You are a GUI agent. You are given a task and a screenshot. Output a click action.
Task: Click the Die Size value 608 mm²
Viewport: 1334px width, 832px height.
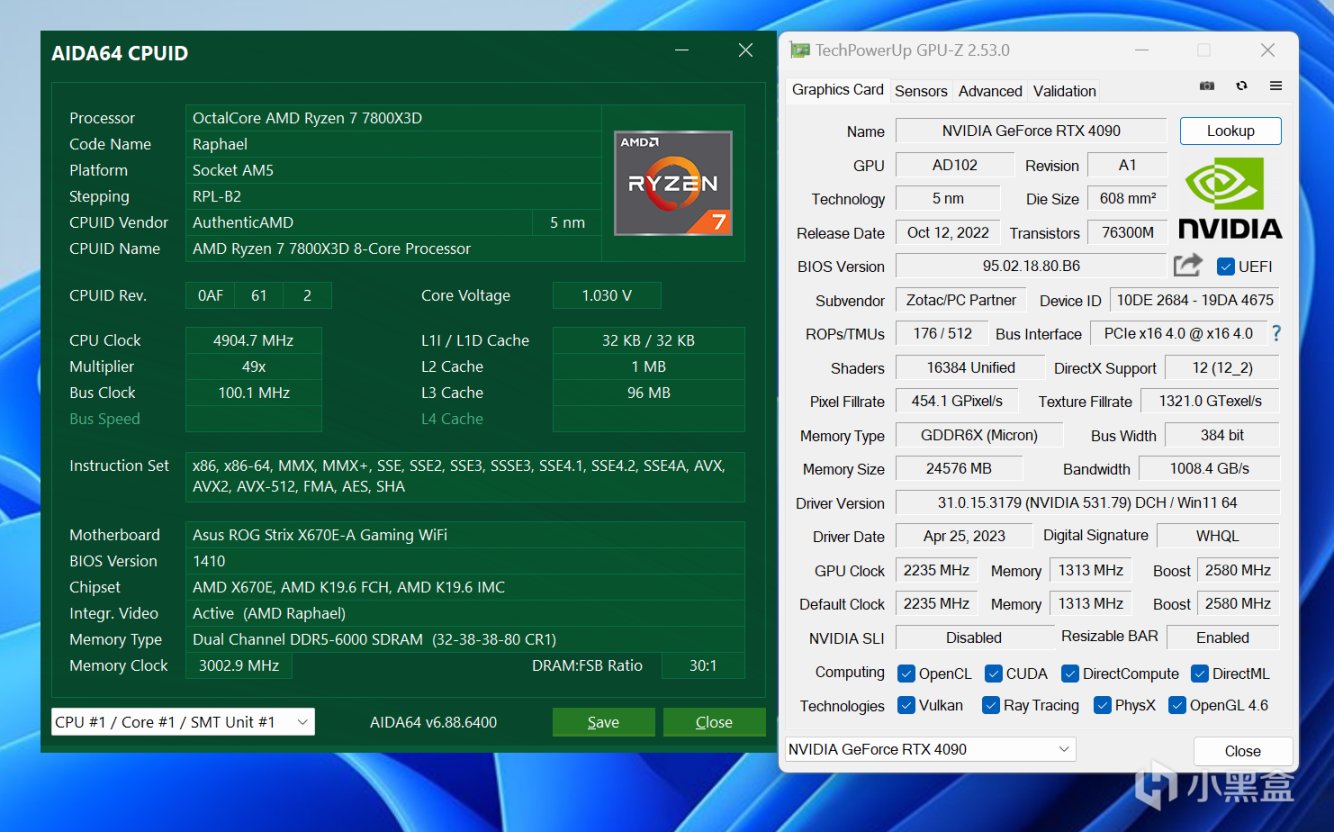click(1127, 199)
